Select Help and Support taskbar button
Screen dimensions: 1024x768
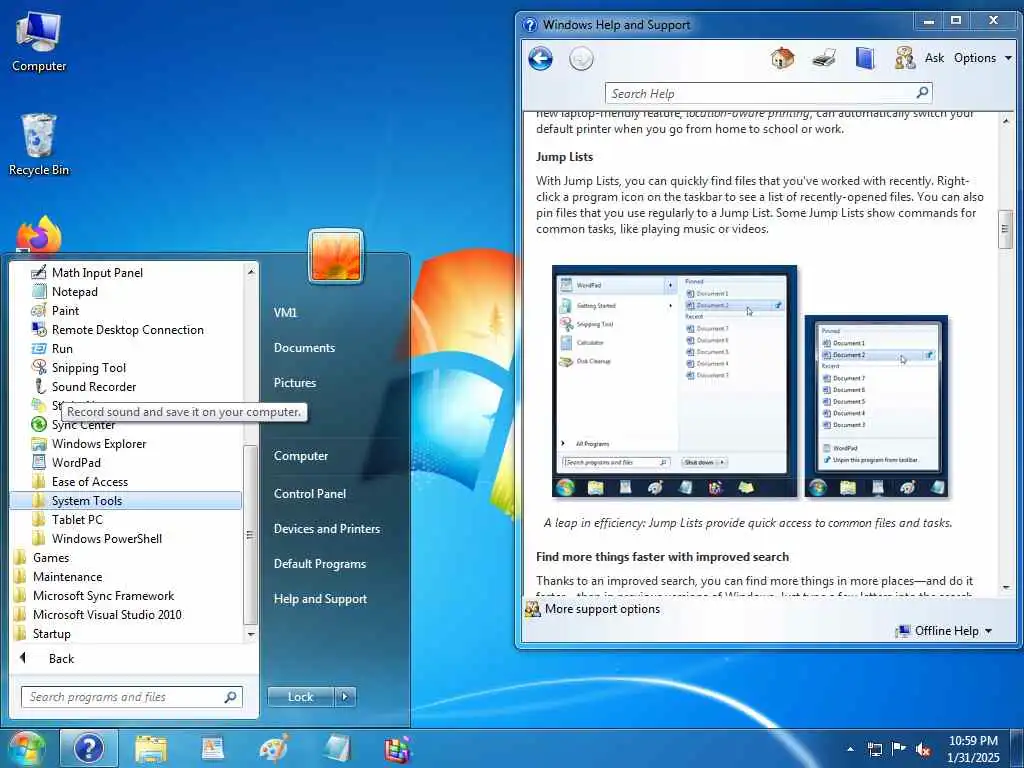(89, 748)
